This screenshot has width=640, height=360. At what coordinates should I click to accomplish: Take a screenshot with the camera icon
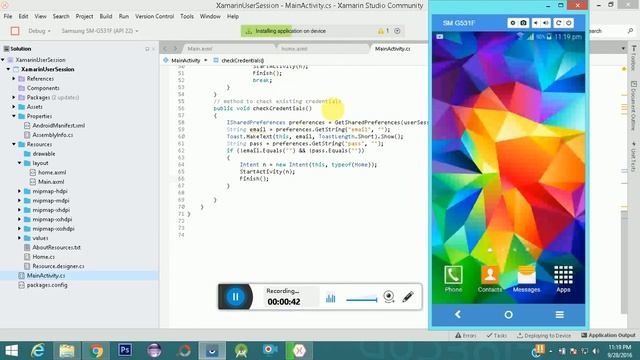click(523, 23)
